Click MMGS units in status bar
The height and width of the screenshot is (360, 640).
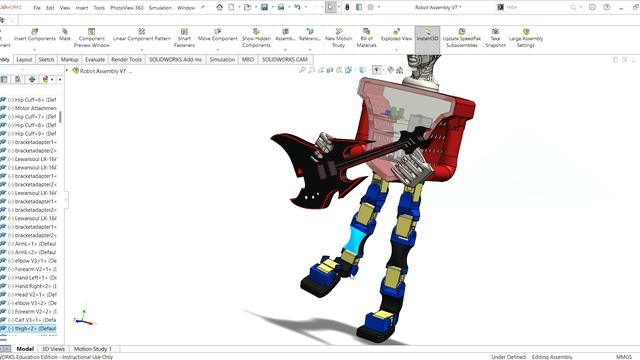(x=624, y=357)
